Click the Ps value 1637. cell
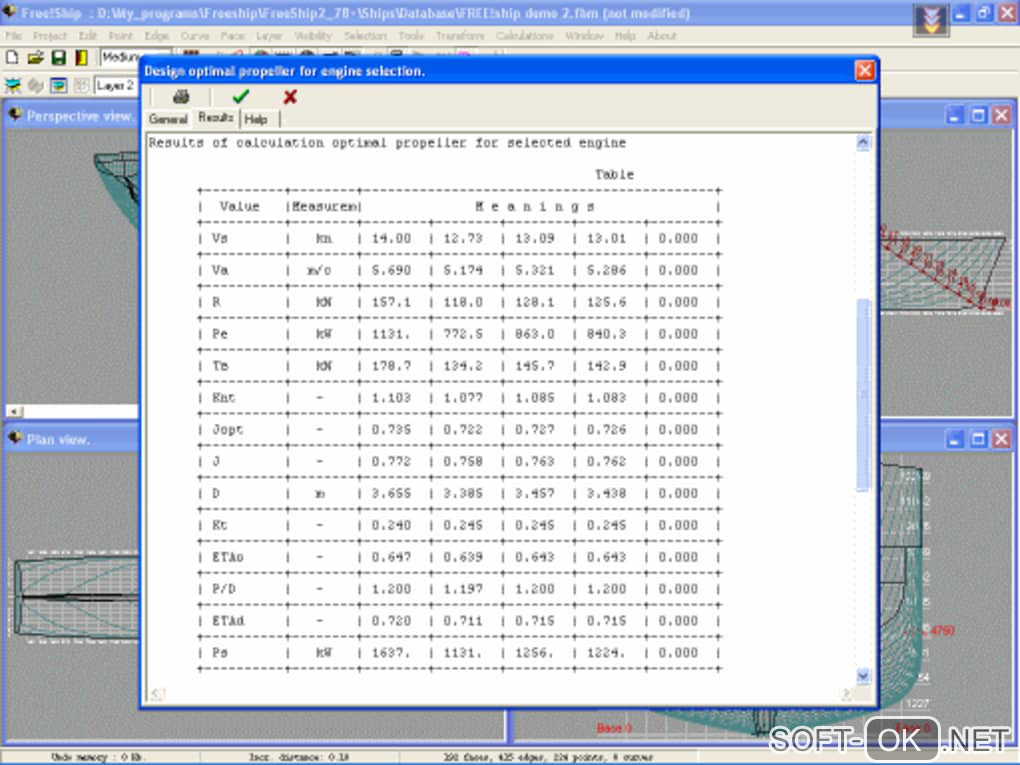 [392, 653]
